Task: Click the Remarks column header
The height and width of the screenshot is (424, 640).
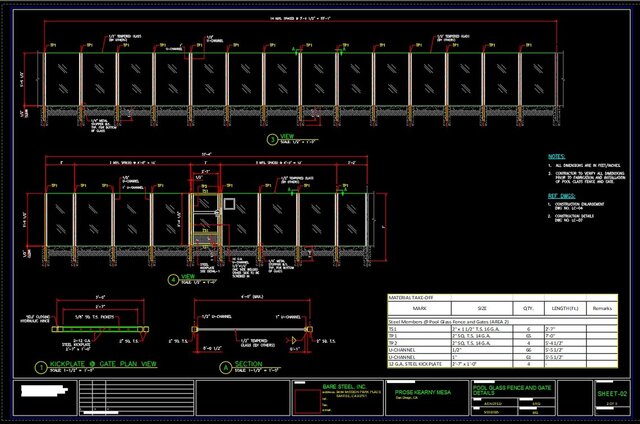Action: point(599,309)
